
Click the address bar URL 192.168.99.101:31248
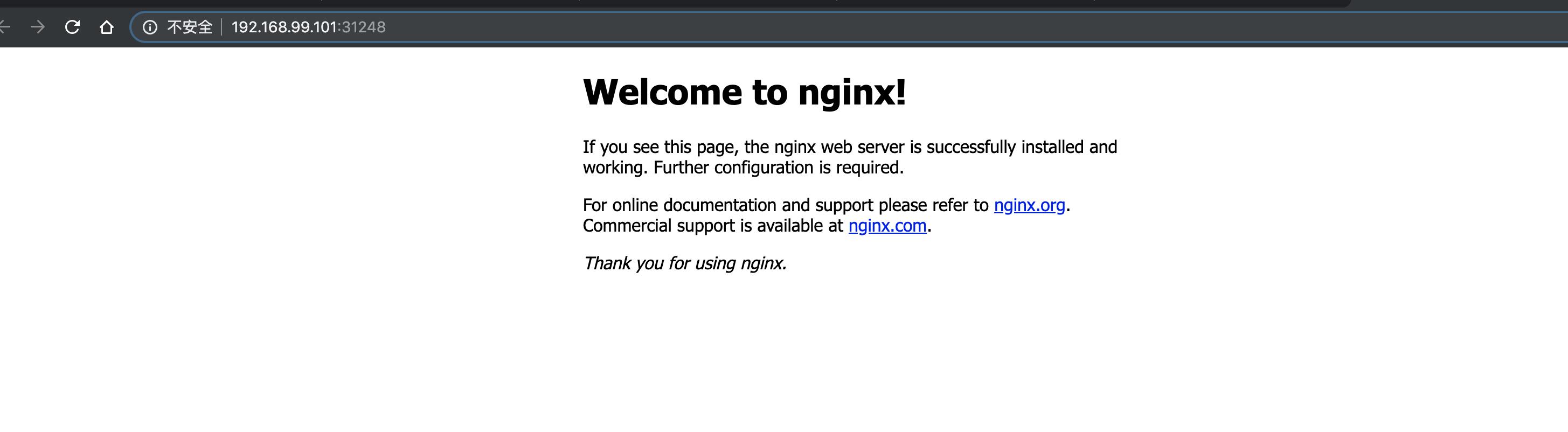(x=309, y=27)
